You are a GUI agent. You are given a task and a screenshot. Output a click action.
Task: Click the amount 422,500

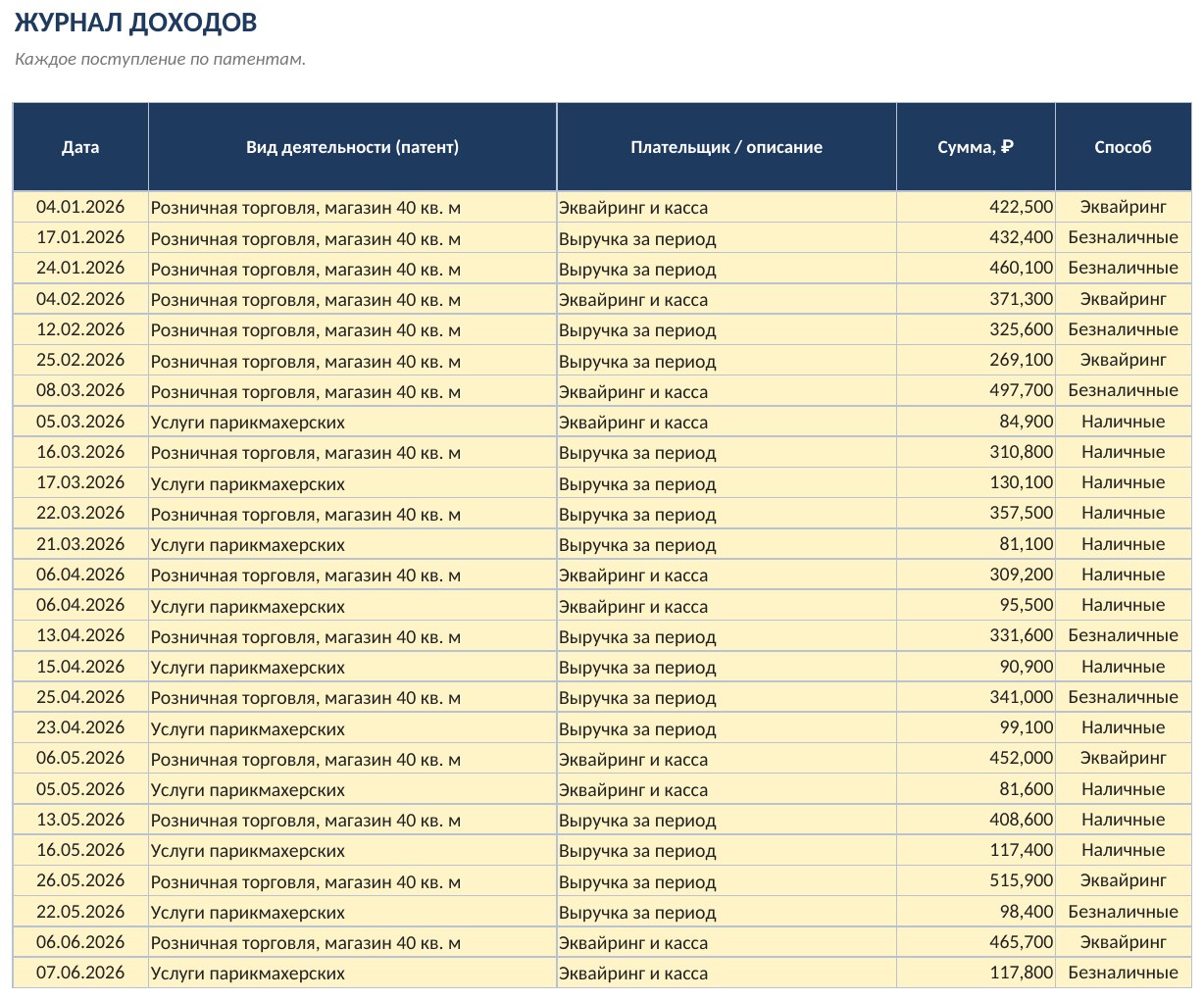[976, 207]
